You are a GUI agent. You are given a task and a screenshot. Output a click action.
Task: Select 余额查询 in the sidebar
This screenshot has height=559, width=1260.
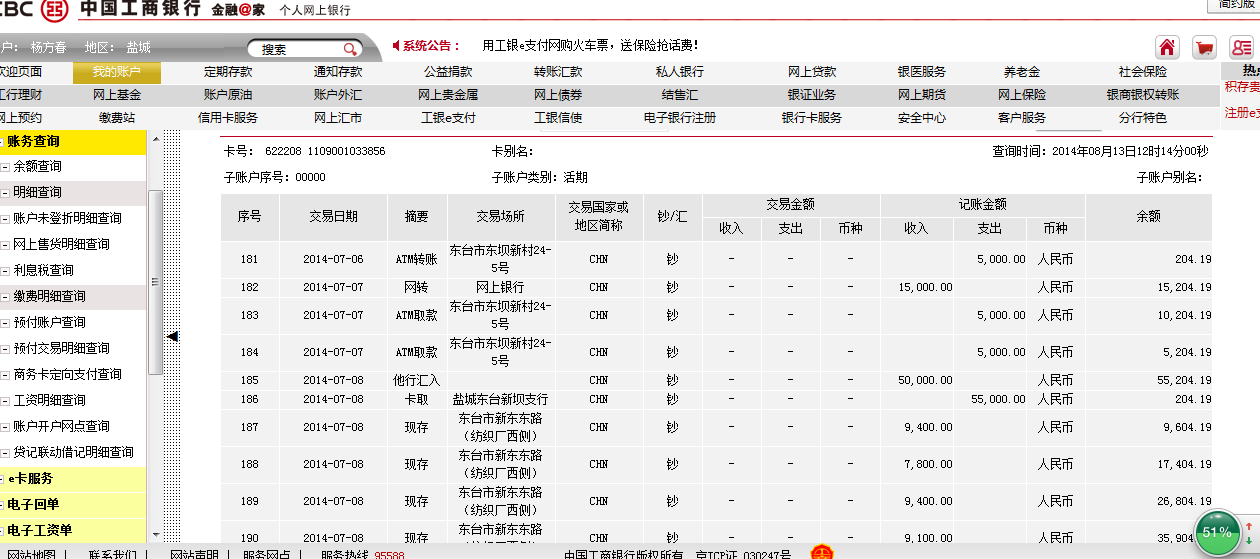37,167
